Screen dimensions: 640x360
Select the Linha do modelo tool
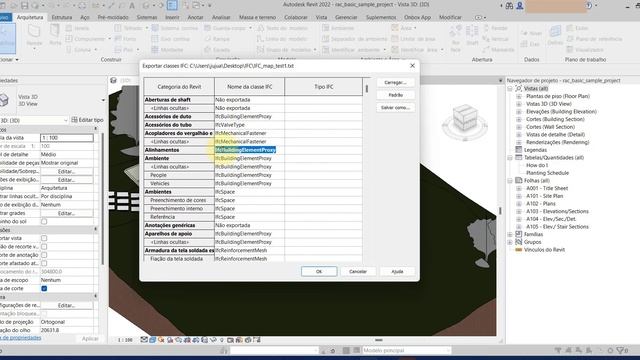tap(282, 39)
